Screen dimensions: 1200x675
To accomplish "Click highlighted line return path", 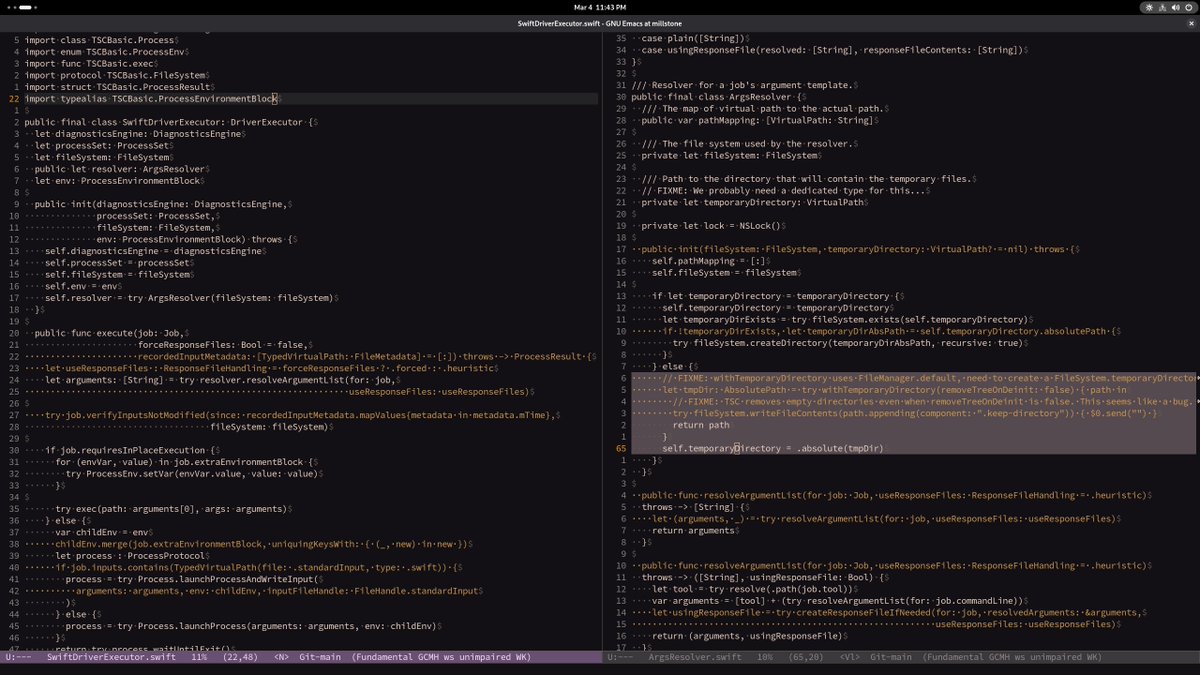I will pyautogui.click(x=702, y=425).
